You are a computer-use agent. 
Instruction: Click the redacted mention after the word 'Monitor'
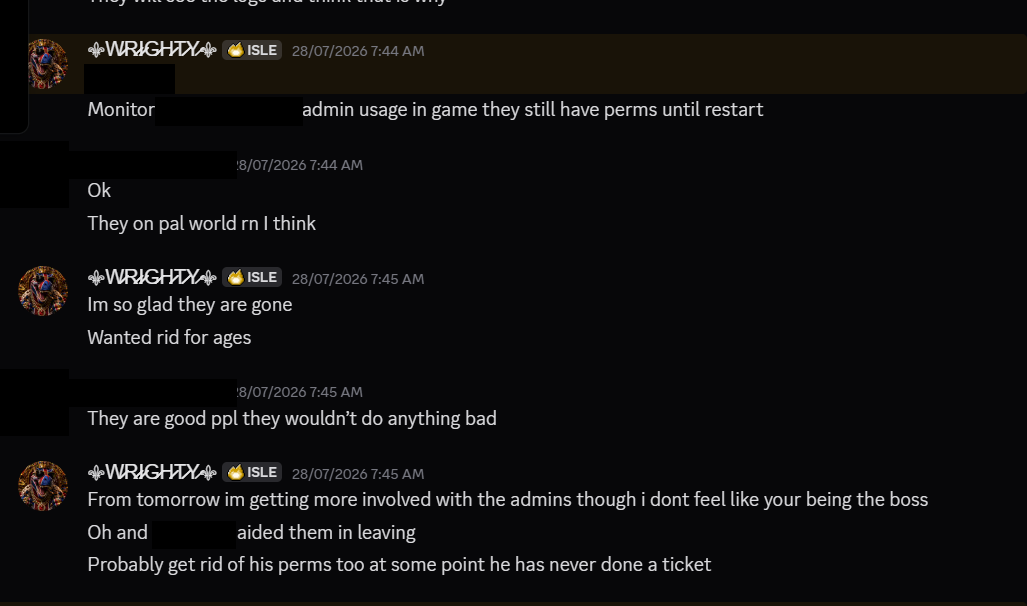click(x=229, y=110)
